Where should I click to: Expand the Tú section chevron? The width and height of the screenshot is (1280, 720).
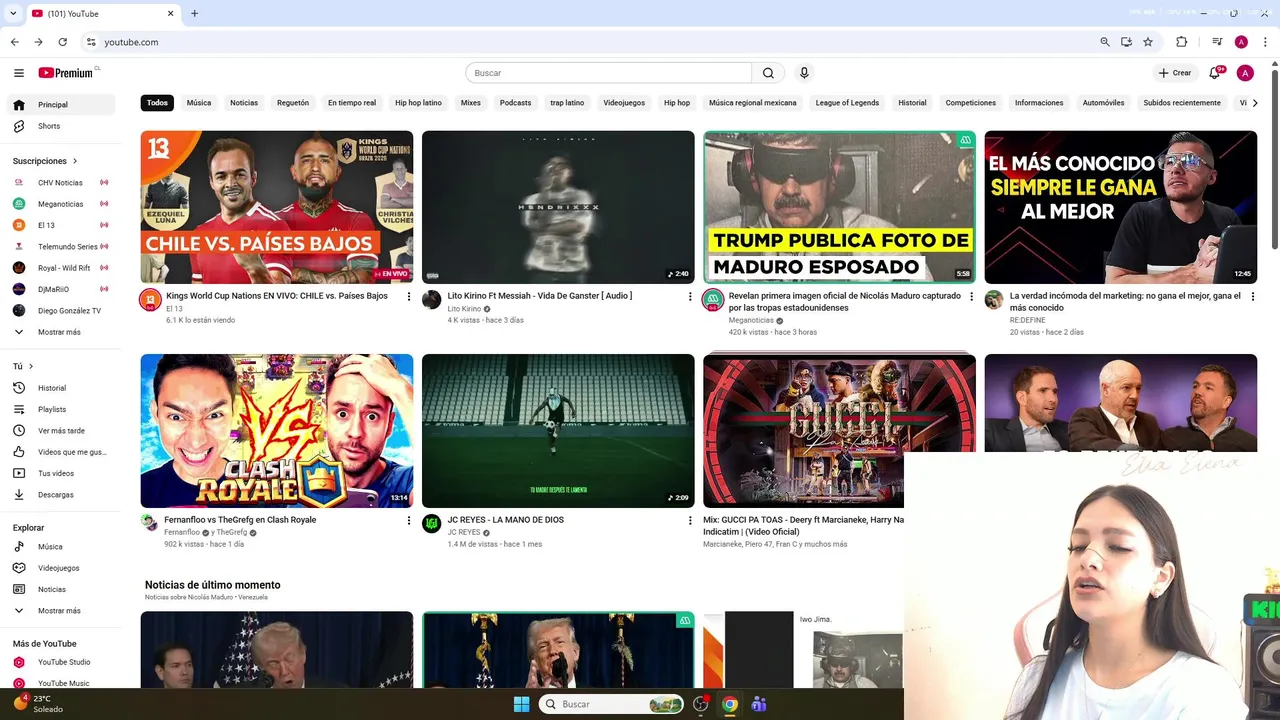click(31, 366)
